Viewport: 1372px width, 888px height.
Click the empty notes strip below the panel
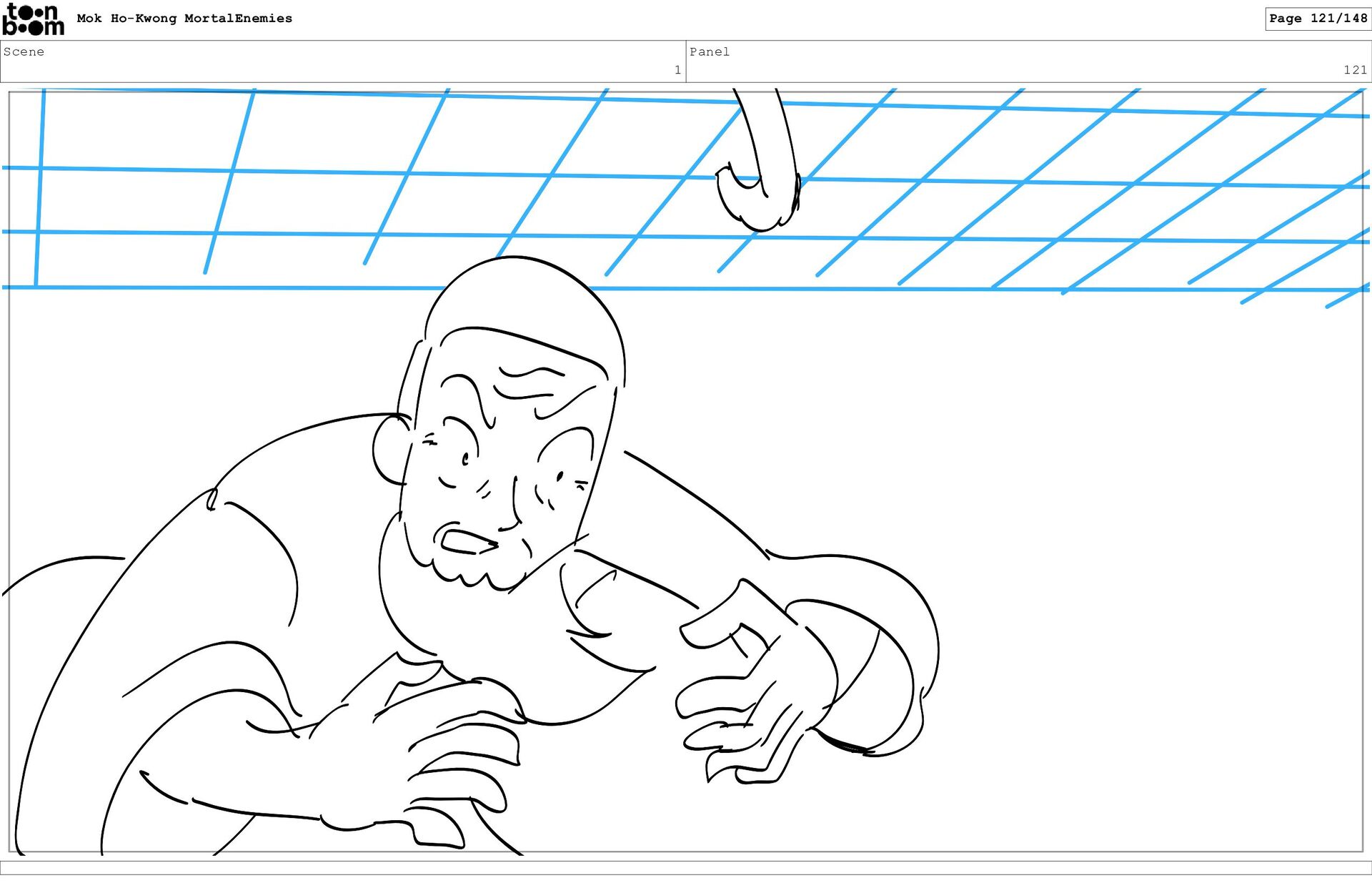click(x=686, y=867)
